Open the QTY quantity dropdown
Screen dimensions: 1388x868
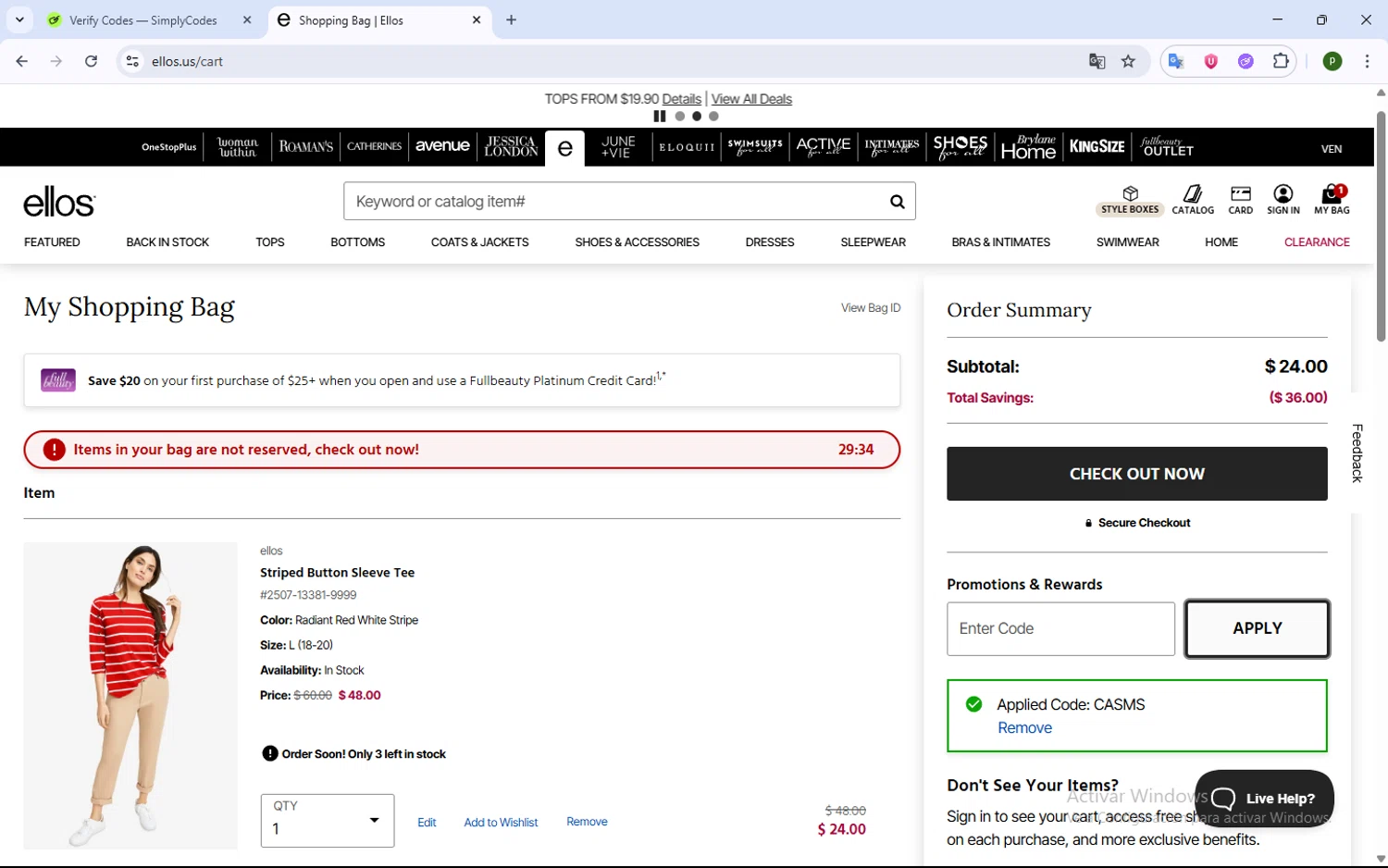[x=328, y=821]
